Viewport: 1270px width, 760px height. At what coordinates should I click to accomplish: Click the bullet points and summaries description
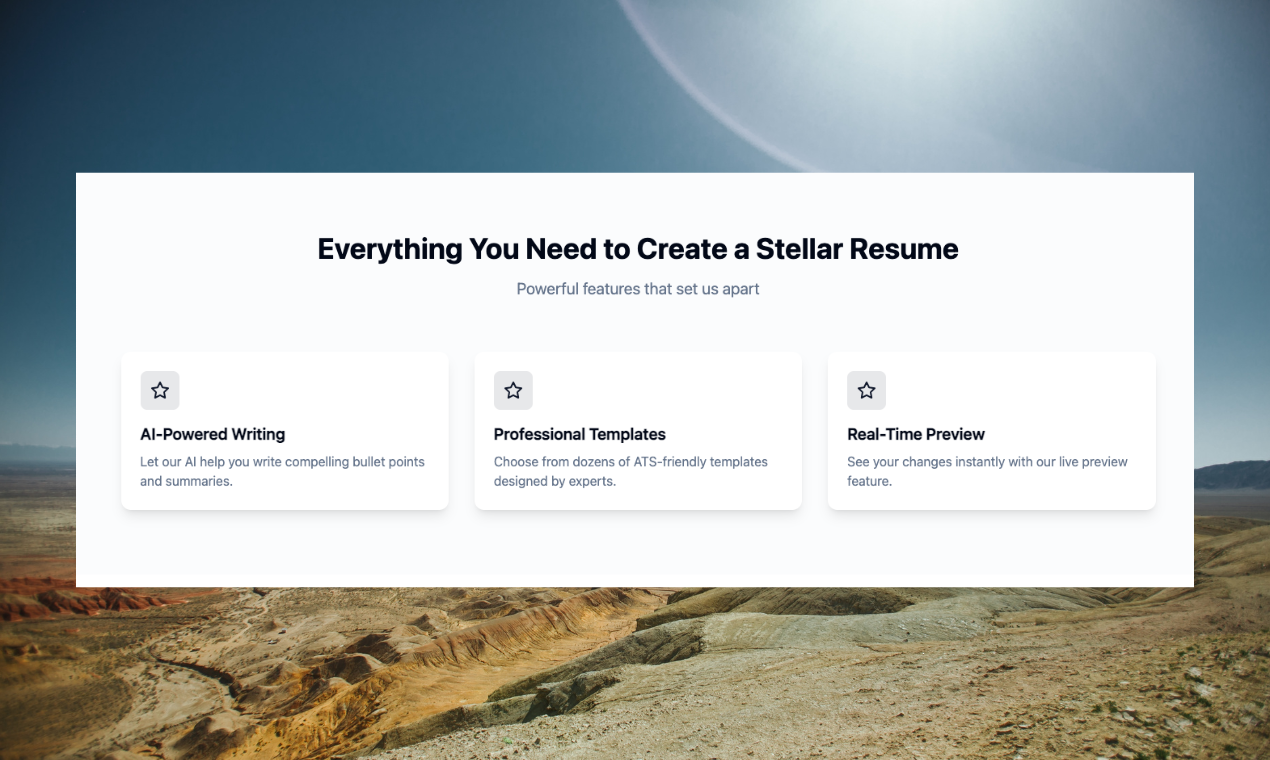(282, 471)
